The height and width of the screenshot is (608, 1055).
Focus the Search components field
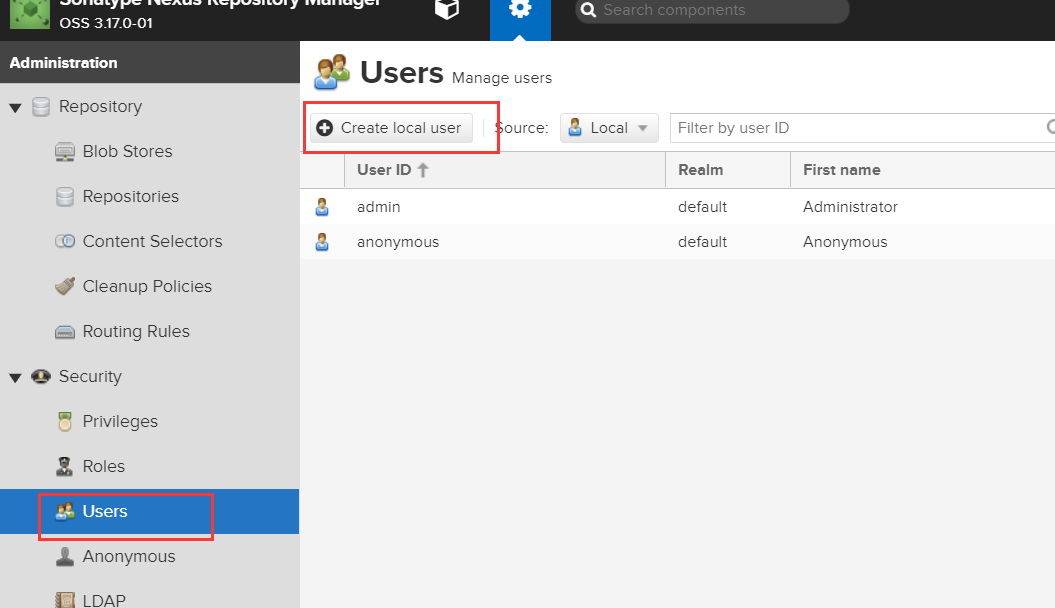click(713, 10)
